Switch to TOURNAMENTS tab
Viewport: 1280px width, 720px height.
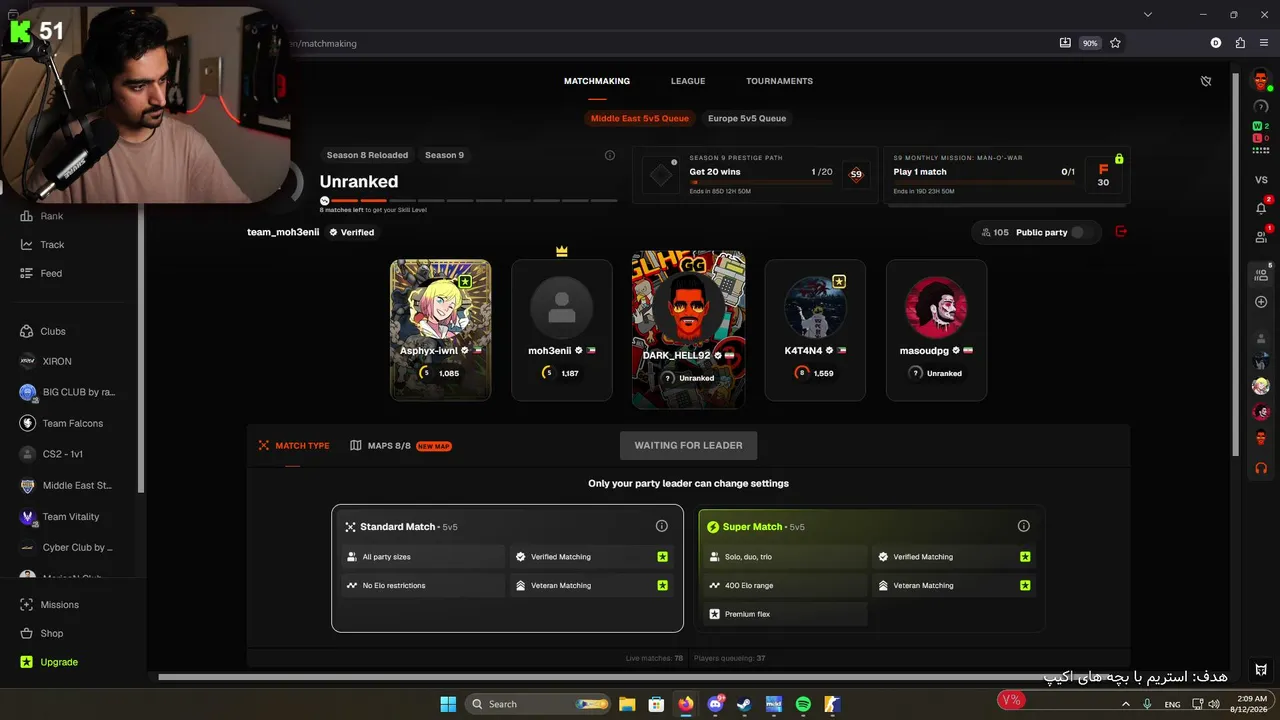tap(779, 81)
